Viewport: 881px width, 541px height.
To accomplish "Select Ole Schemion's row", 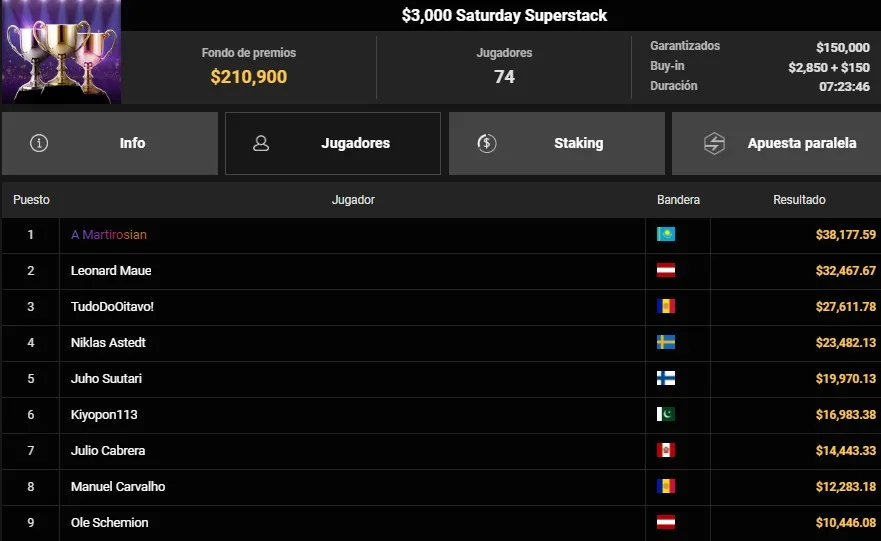I will click(441, 522).
